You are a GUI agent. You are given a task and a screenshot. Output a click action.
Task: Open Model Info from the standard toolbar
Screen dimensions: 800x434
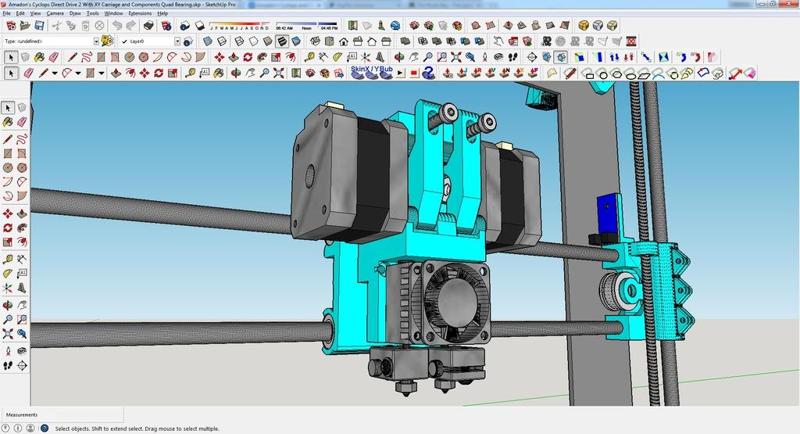pos(166,25)
